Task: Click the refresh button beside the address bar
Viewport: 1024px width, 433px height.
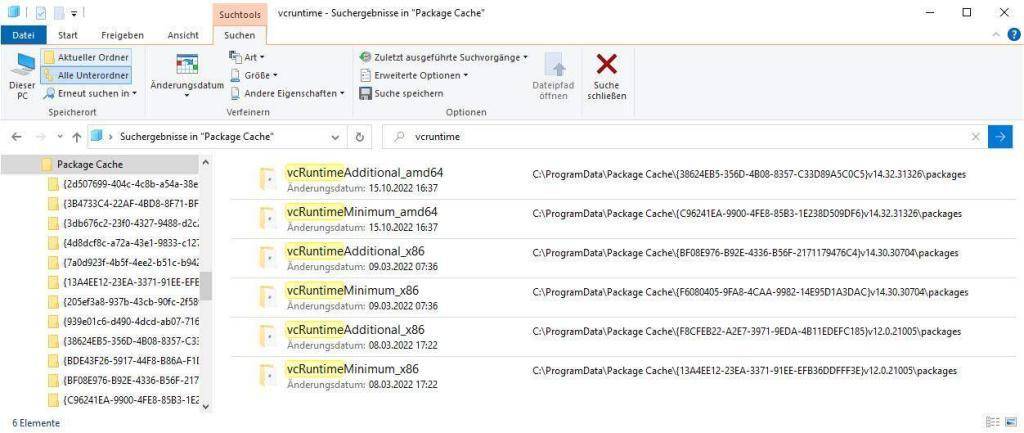Action: (x=359, y=136)
